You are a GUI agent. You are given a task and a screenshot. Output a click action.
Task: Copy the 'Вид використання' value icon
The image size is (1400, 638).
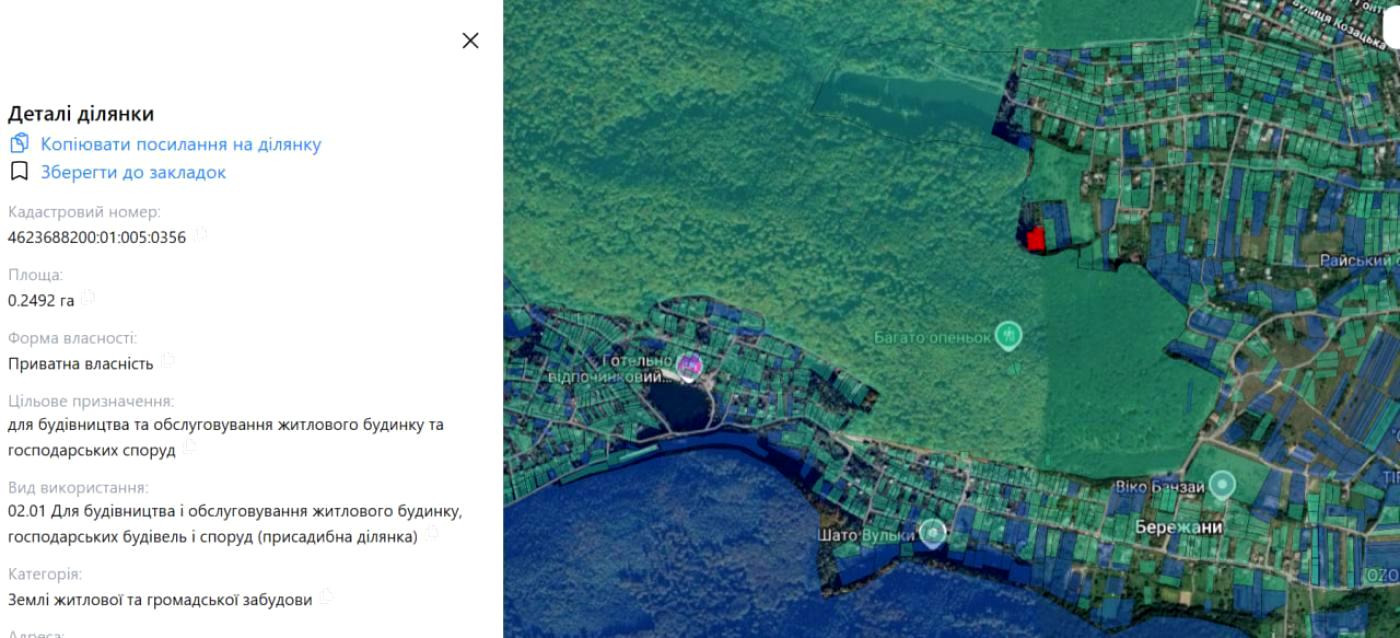tap(431, 534)
